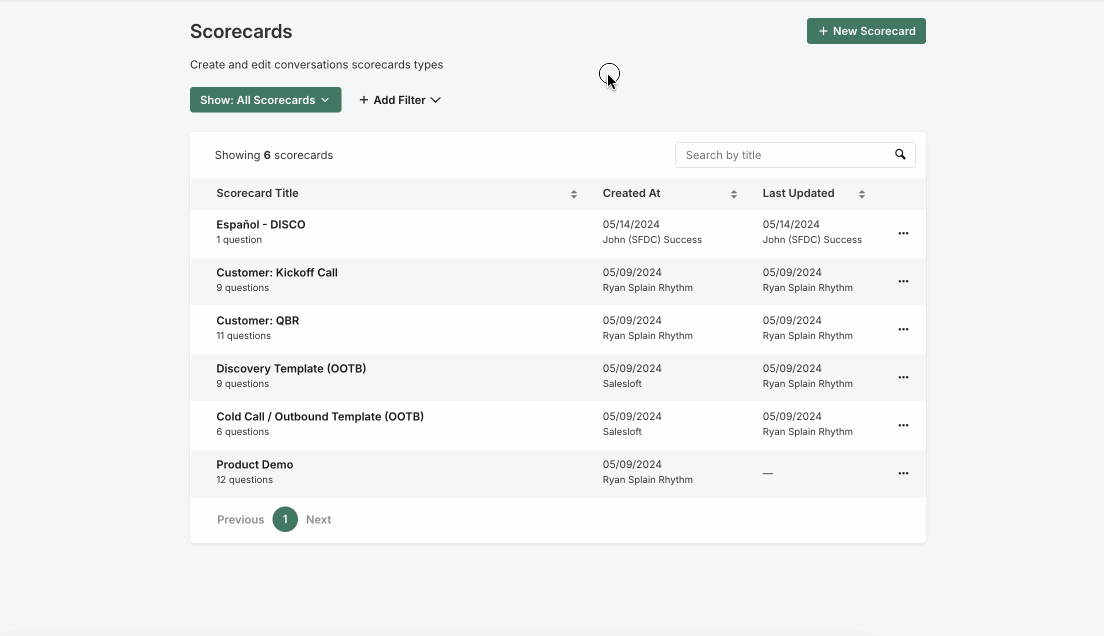The height and width of the screenshot is (636, 1104).
Task: Select page 1 in pagination
Action: click(284, 519)
